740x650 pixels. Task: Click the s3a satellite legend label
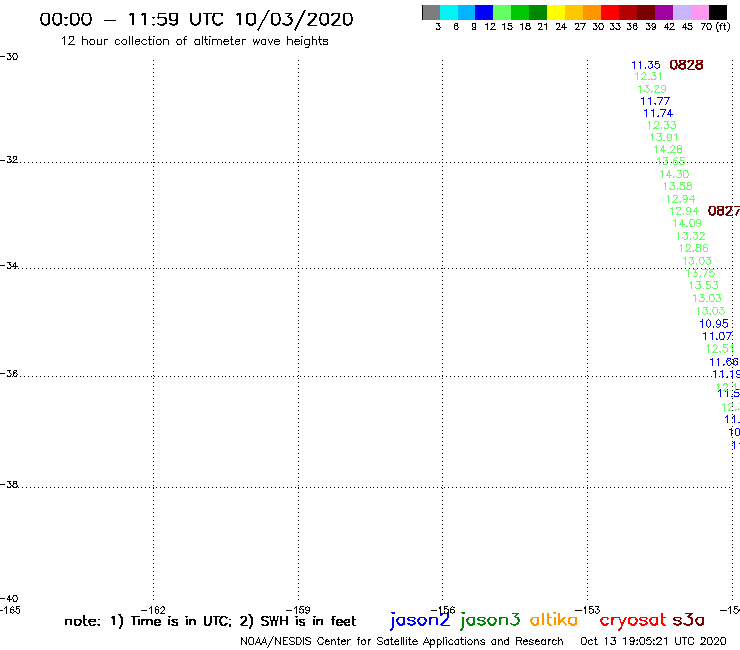(x=688, y=620)
